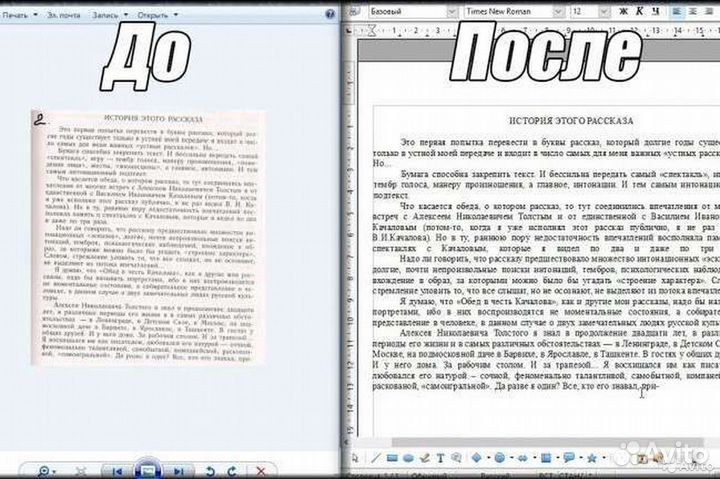Toggle bold formatting (Ж) in Writer
The width and height of the screenshot is (720, 479).
coord(623,11)
